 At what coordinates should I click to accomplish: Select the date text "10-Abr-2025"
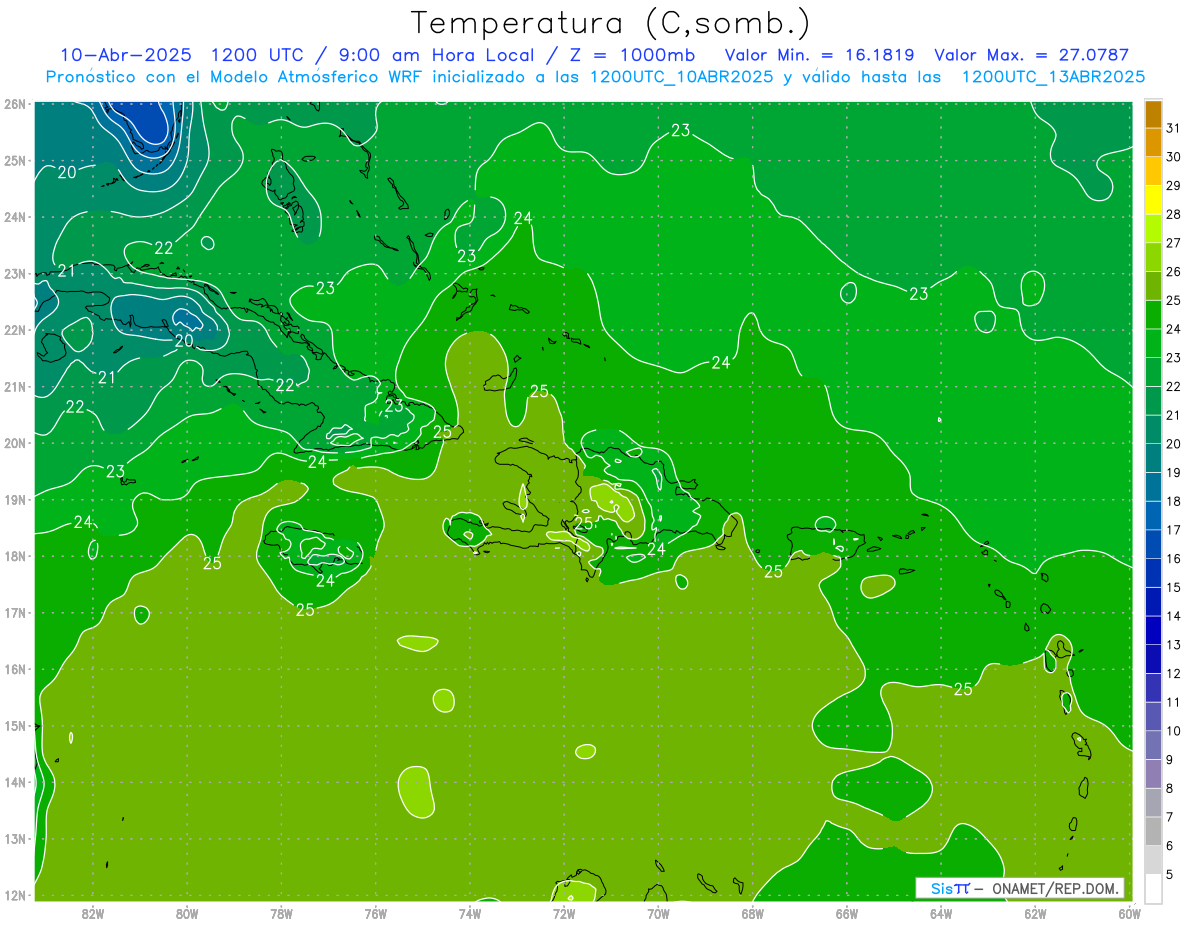(x=125, y=55)
